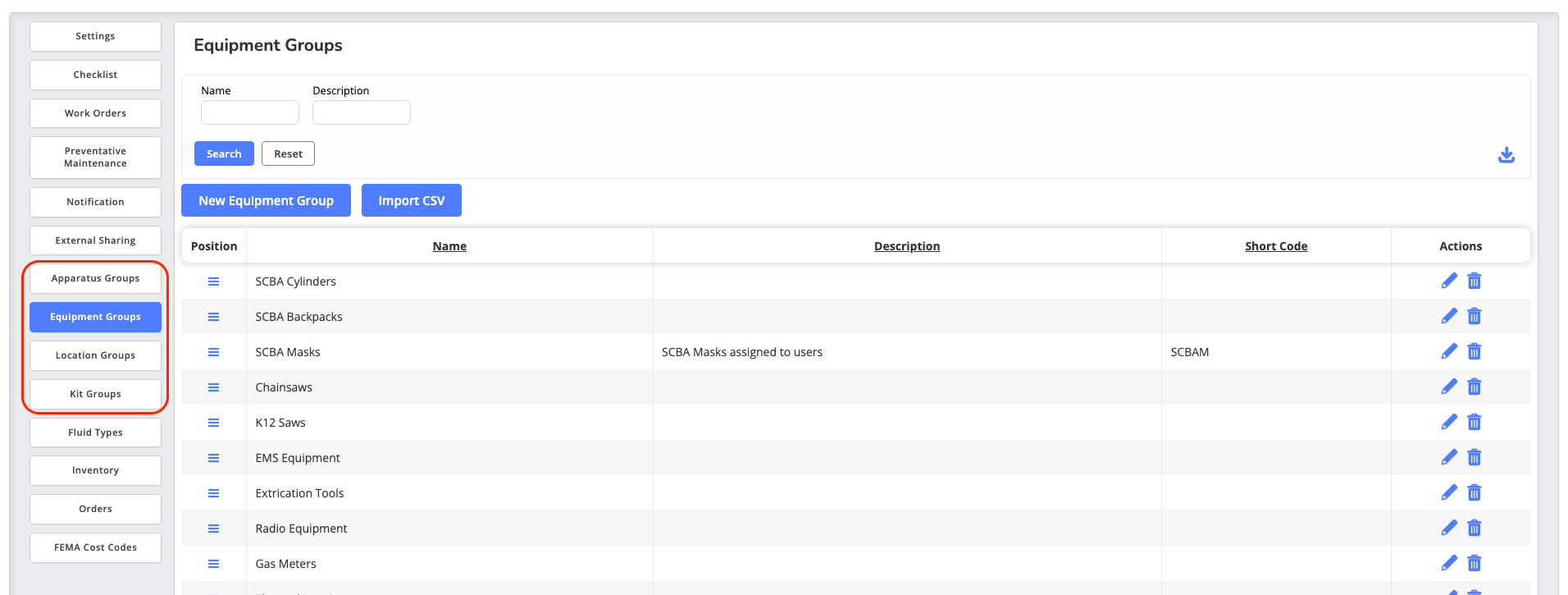
Task: Delete the SCBA Cylinders group
Action: (1475, 281)
